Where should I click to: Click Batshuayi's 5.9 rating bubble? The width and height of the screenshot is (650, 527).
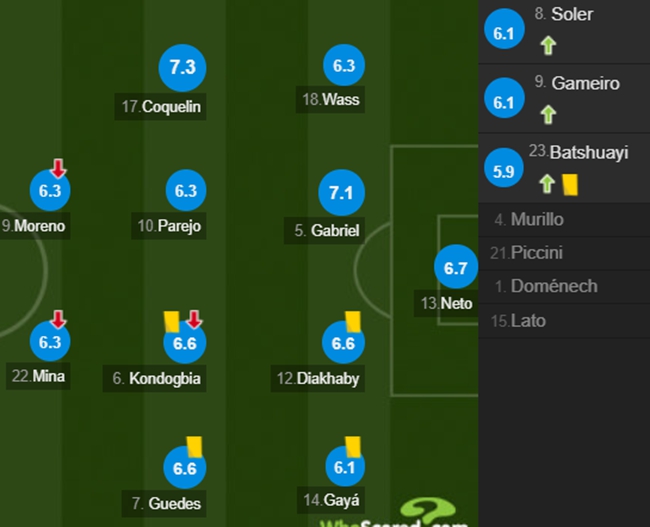click(504, 168)
